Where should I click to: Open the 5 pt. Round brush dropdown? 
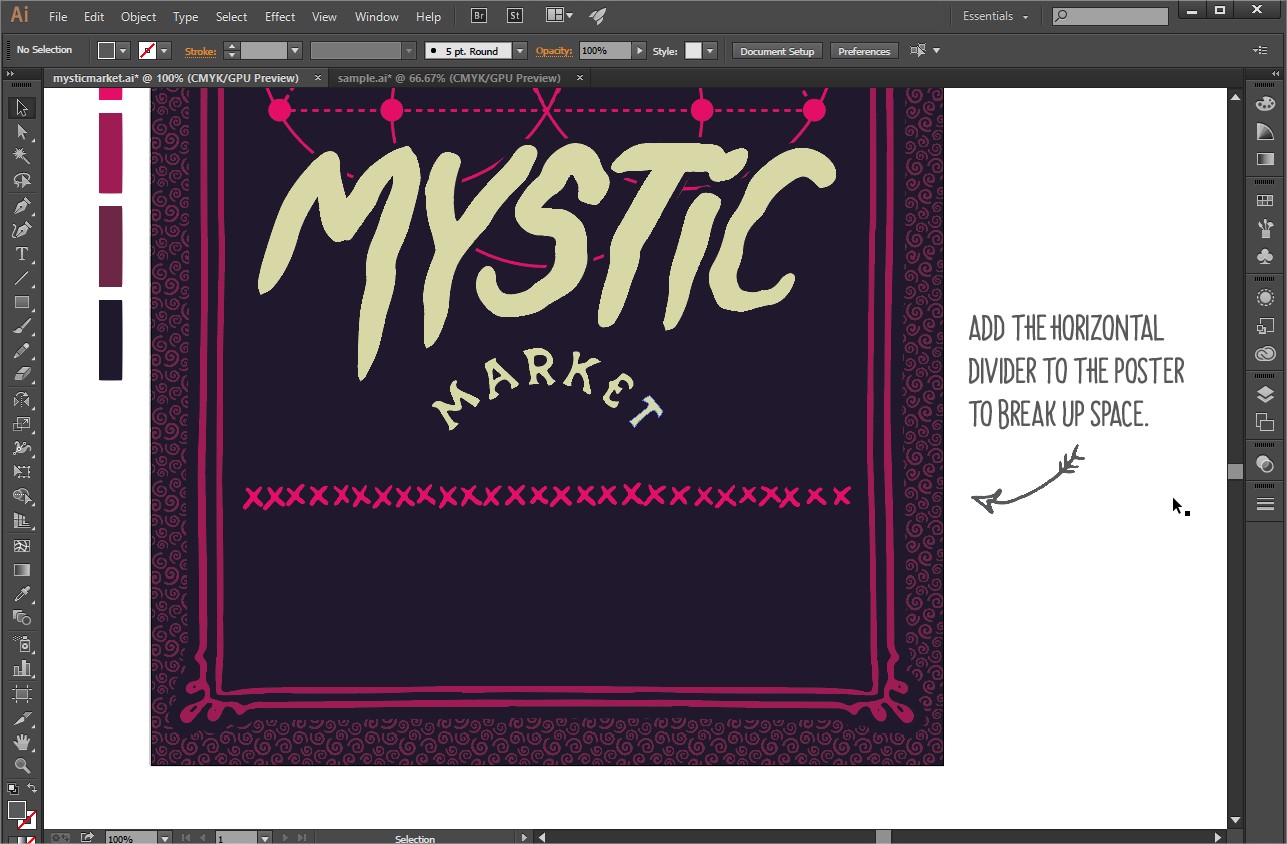(520, 51)
